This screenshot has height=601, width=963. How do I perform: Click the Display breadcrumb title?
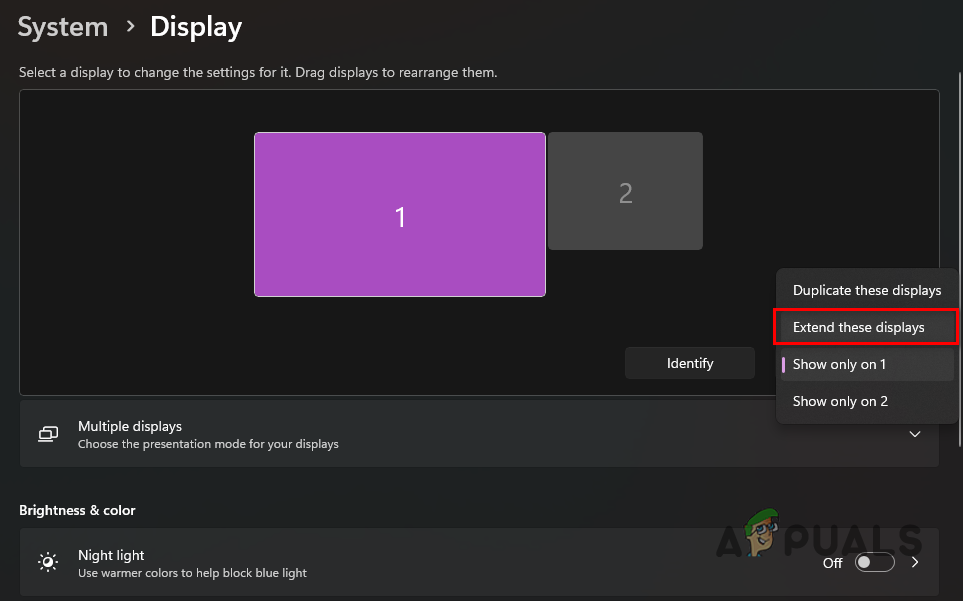click(x=196, y=27)
